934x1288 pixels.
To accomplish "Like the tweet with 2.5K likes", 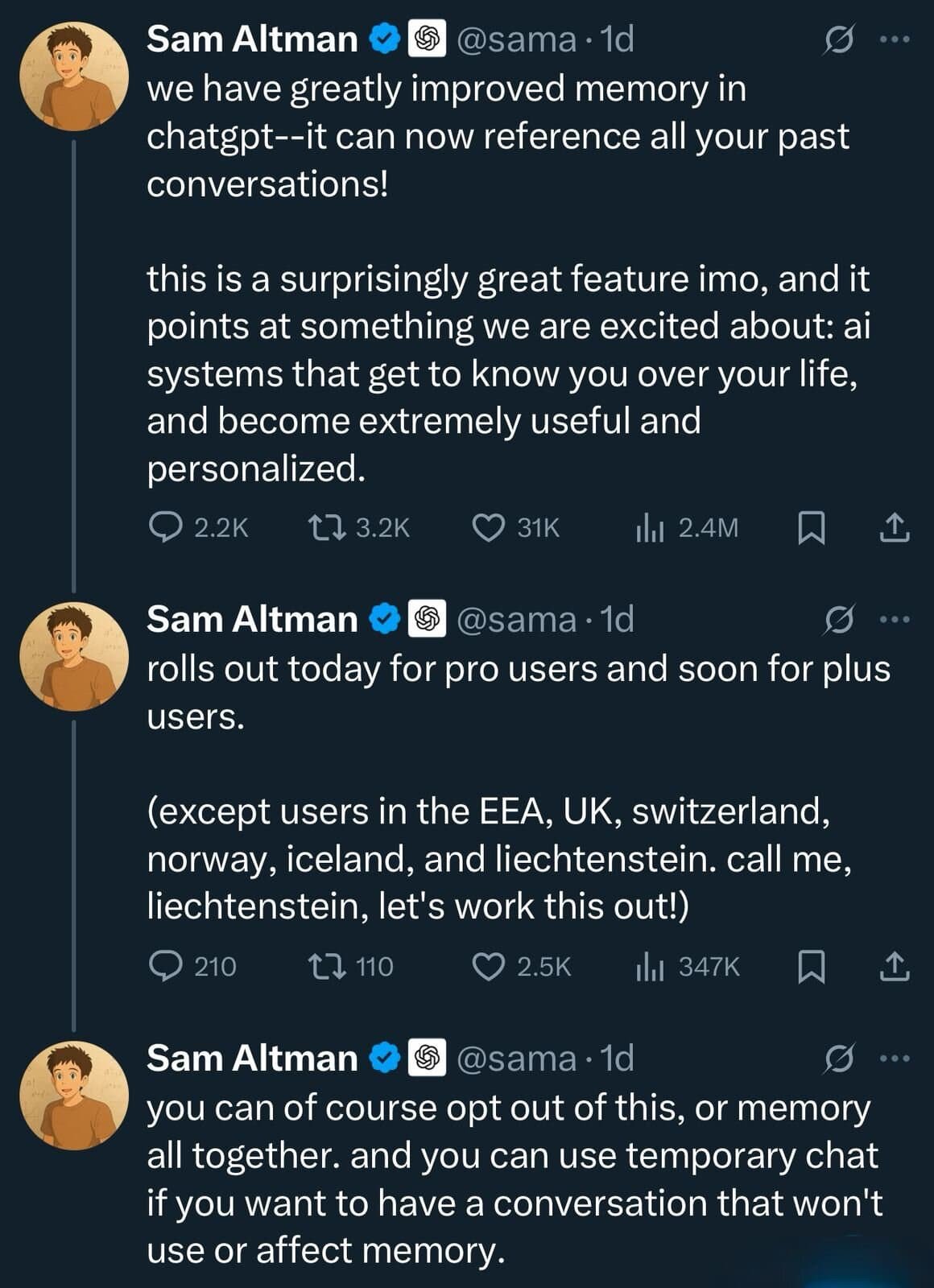I will tap(488, 966).
